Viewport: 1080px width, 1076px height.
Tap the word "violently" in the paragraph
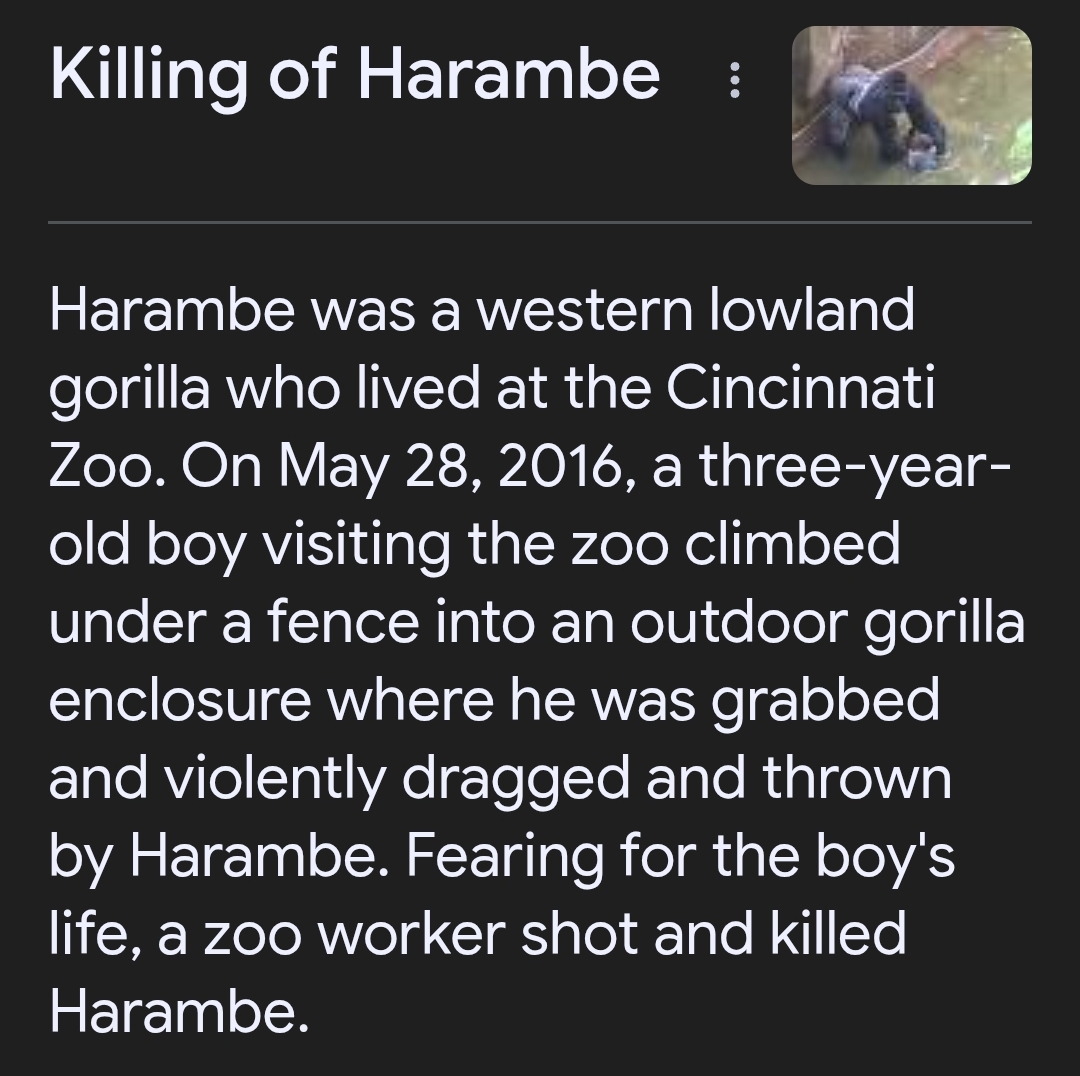268,778
